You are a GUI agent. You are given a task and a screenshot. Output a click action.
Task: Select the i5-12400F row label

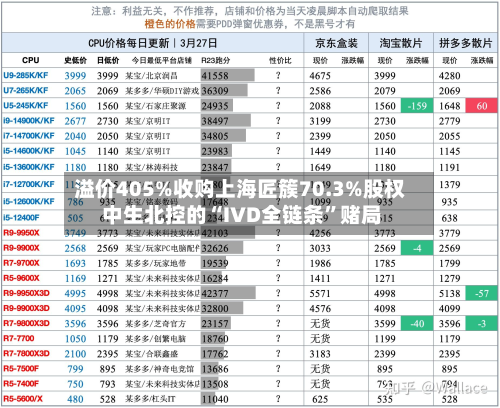pos(21,218)
